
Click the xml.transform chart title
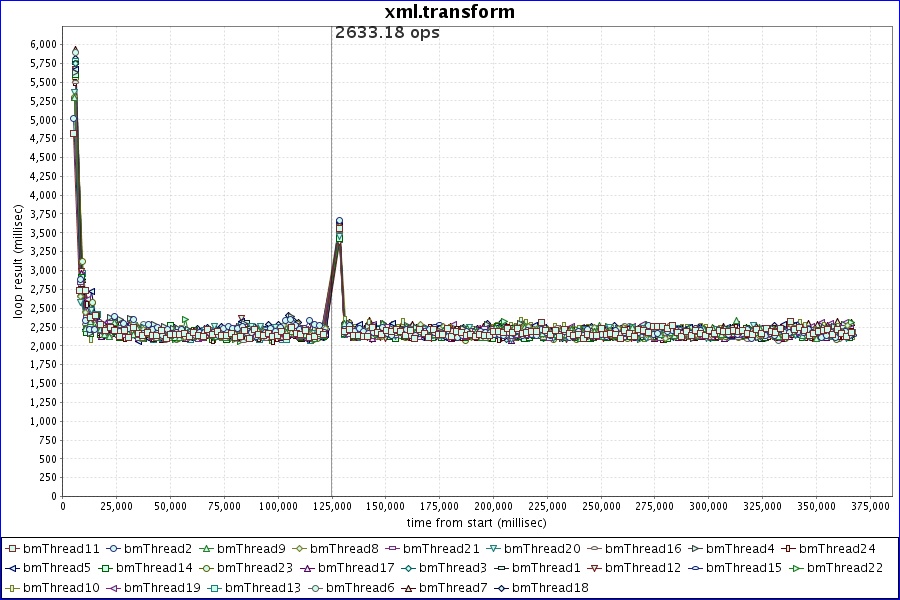click(450, 12)
